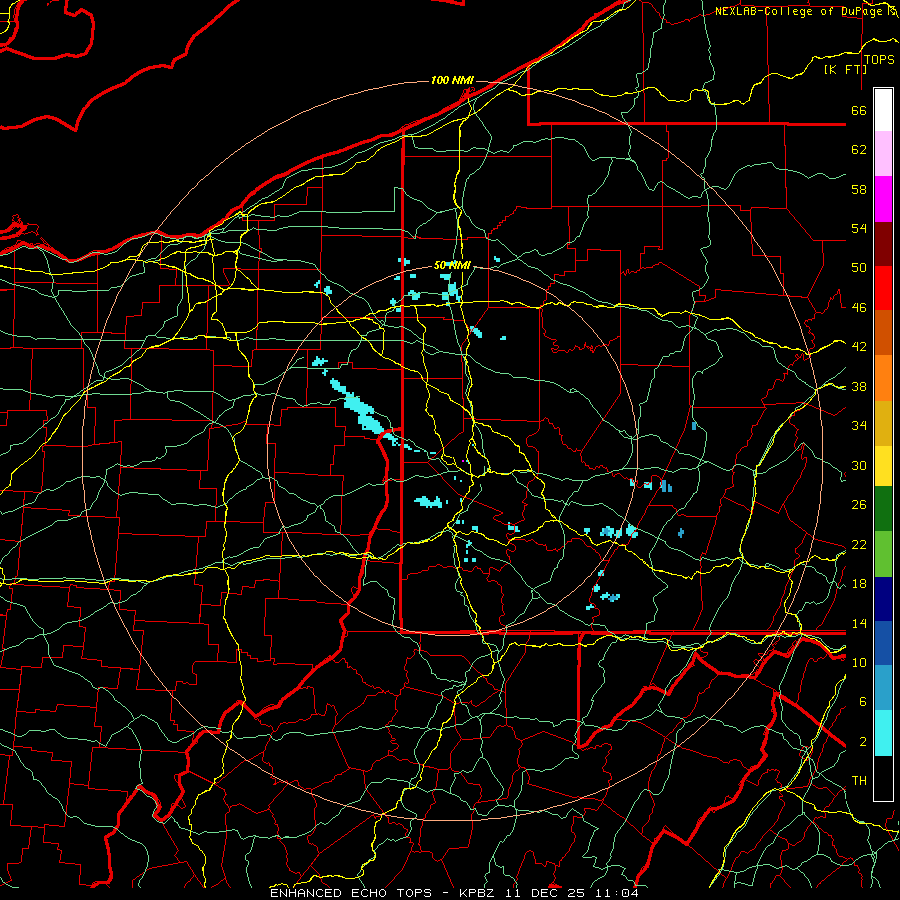Click the legend value "30"
Viewport: 900px width, 900px height.
[x=859, y=465]
